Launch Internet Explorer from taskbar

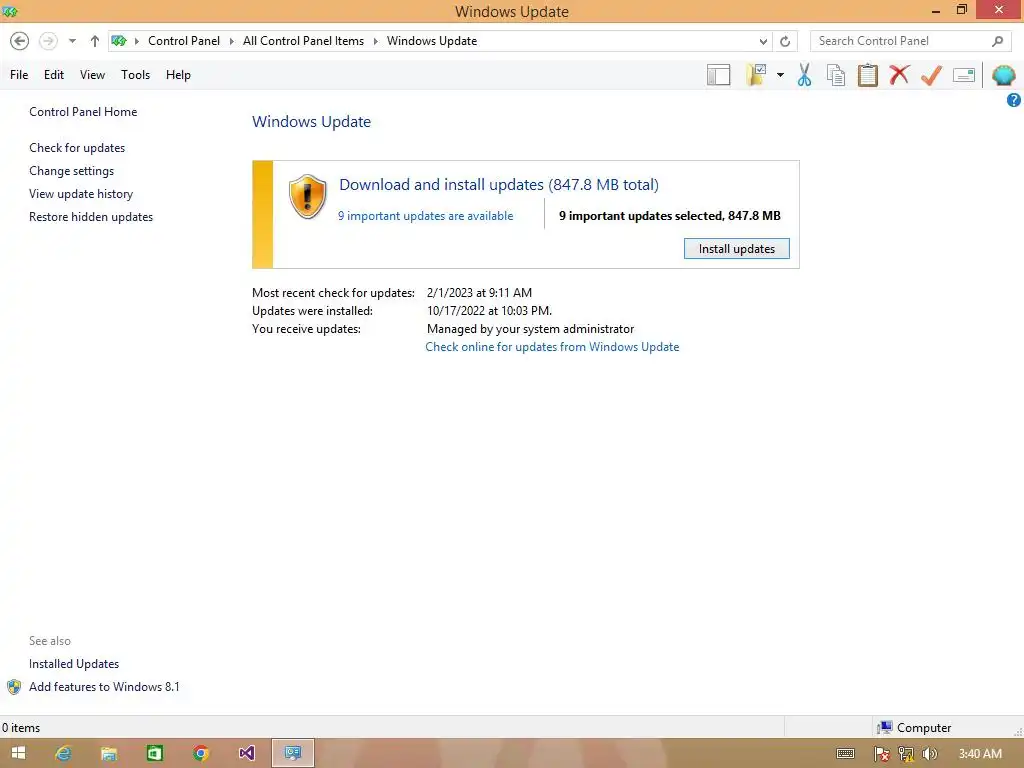(63, 753)
